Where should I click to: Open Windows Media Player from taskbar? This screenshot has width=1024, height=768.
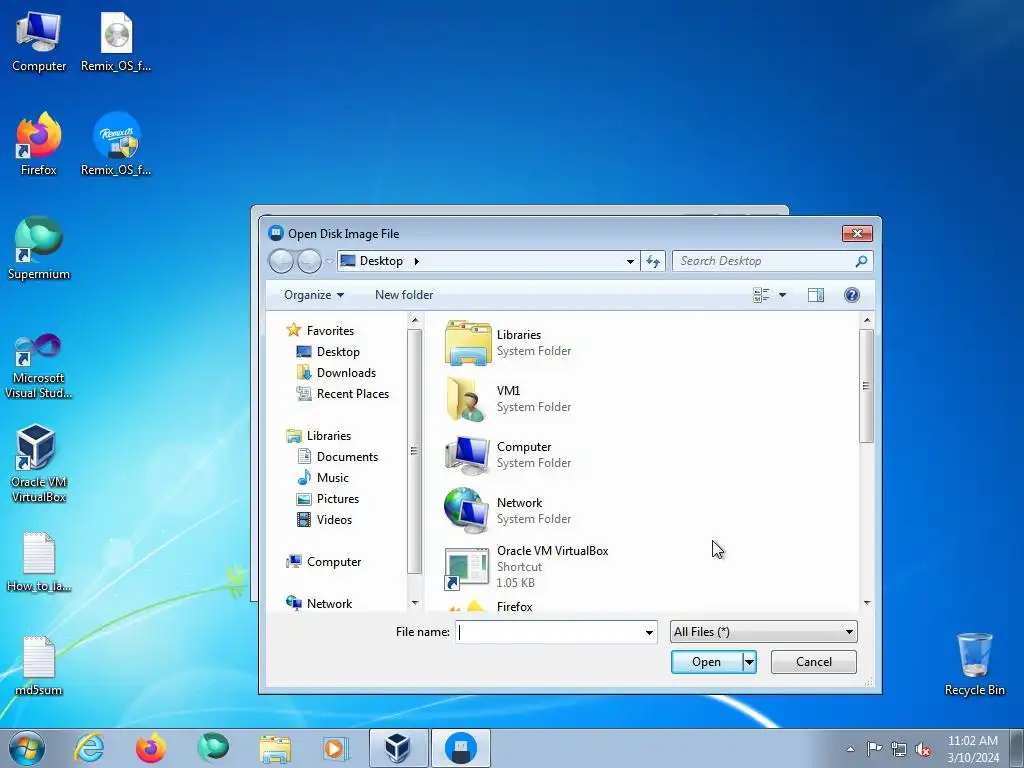pos(336,748)
